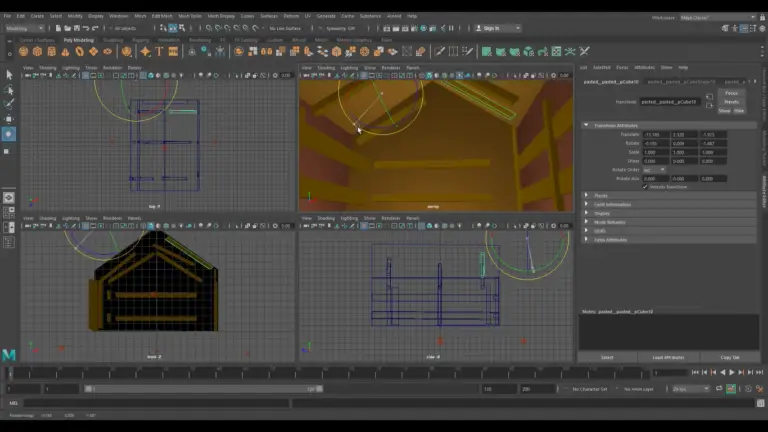Open the Workspace Maya Classic dropdown

(x=718, y=17)
